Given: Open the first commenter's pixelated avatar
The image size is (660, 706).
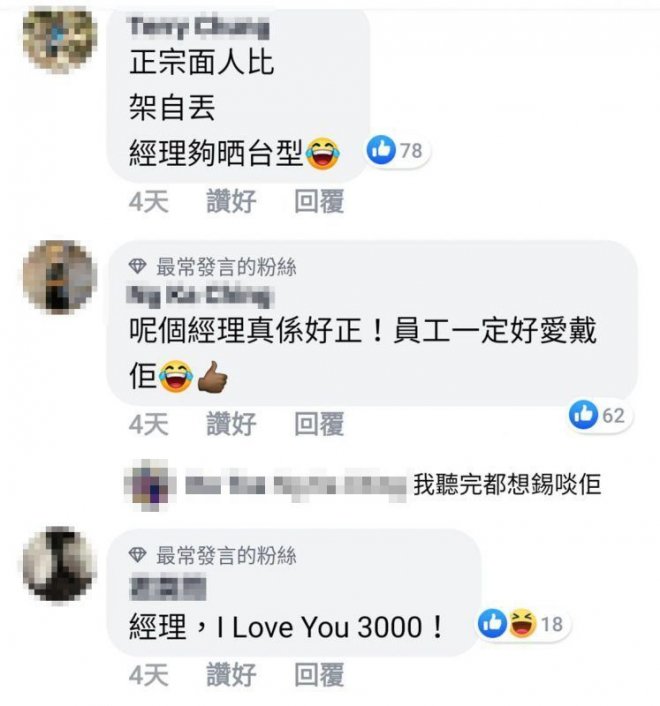Looking at the screenshot, I should tap(60, 40).
